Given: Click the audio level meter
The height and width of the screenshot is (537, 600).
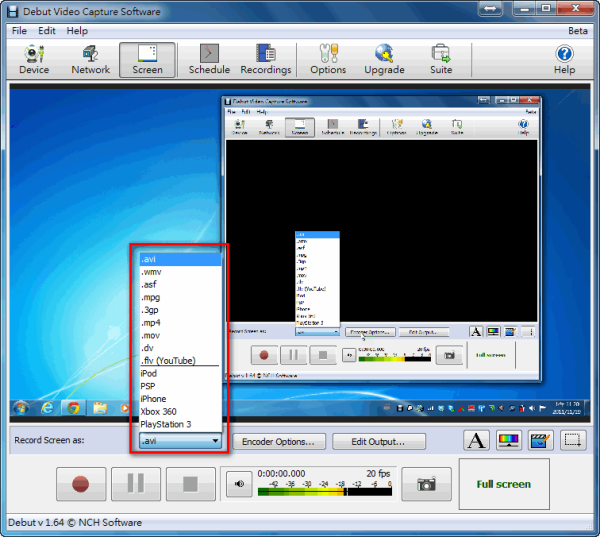Looking at the screenshot, I should [325, 491].
